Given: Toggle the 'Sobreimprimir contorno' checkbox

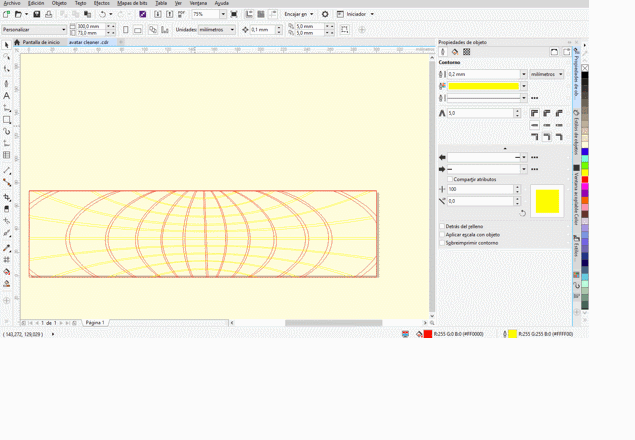Looking at the screenshot, I should [x=443, y=243].
